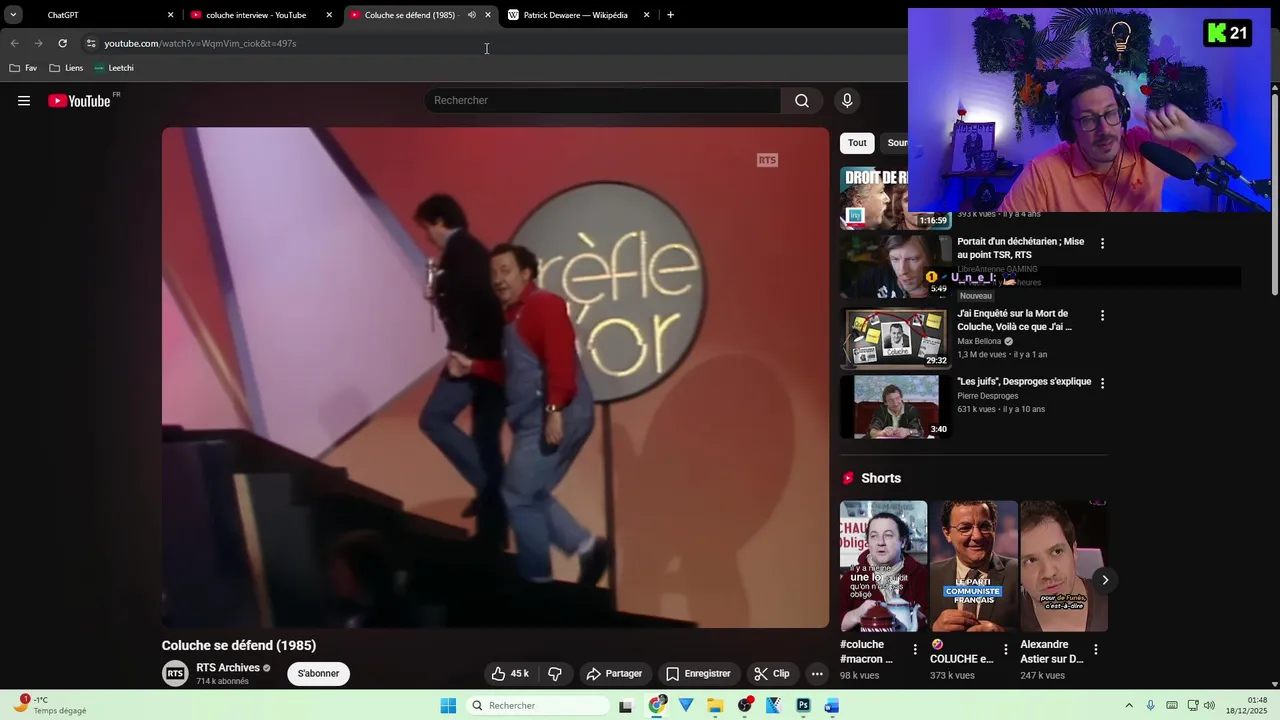The height and width of the screenshot is (720, 1280).
Task: Save video with the Enregistrer button
Action: tap(698, 674)
